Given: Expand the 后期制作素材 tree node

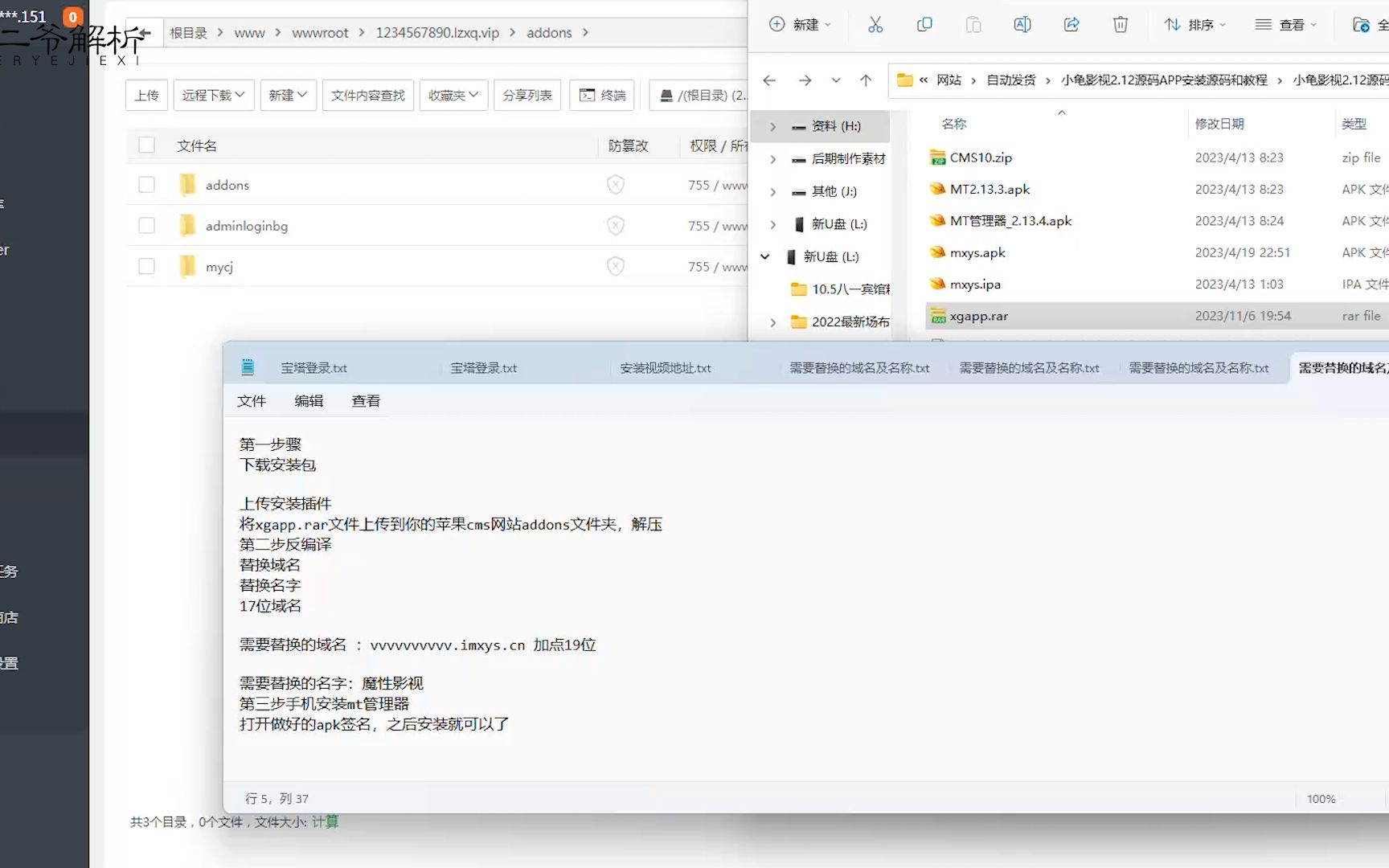Looking at the screenshot, I should 772,159.
